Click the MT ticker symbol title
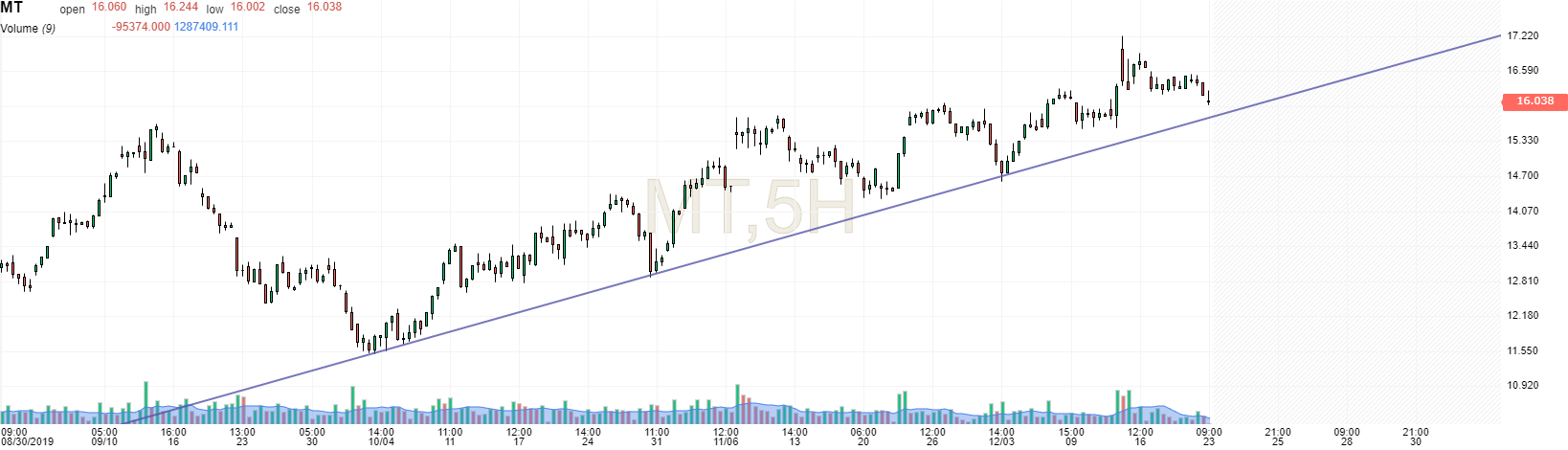This screenshot has height=450, width=1568. point(12,8)
